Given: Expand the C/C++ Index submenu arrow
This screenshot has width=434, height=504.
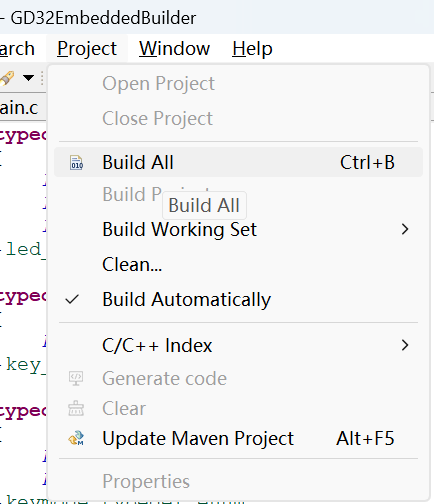Looking at the screenshot, I should (405, 345).
